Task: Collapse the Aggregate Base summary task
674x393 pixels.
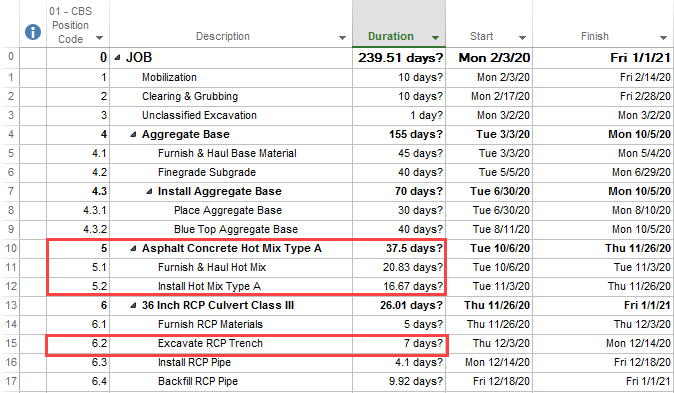Action: coord(133,135)
